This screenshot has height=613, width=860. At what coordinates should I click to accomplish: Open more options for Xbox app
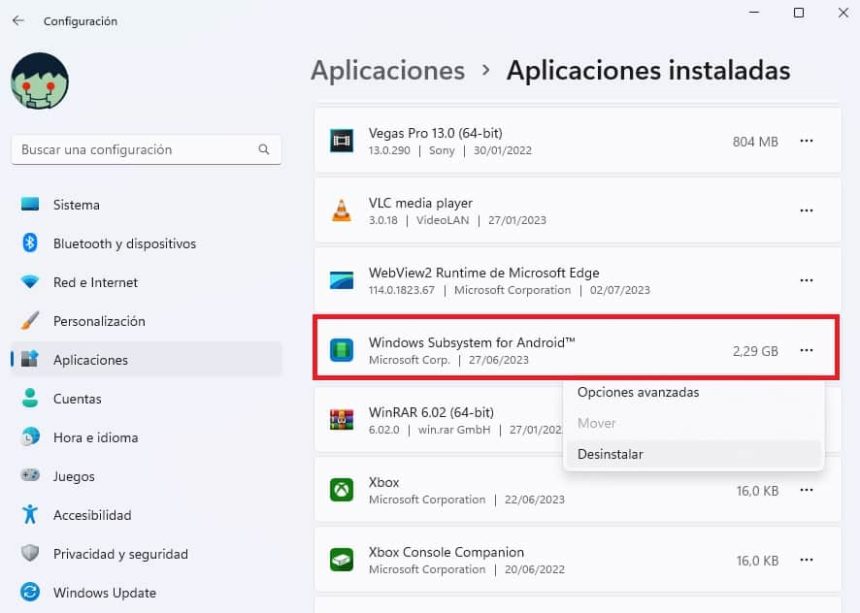[806, 490]
